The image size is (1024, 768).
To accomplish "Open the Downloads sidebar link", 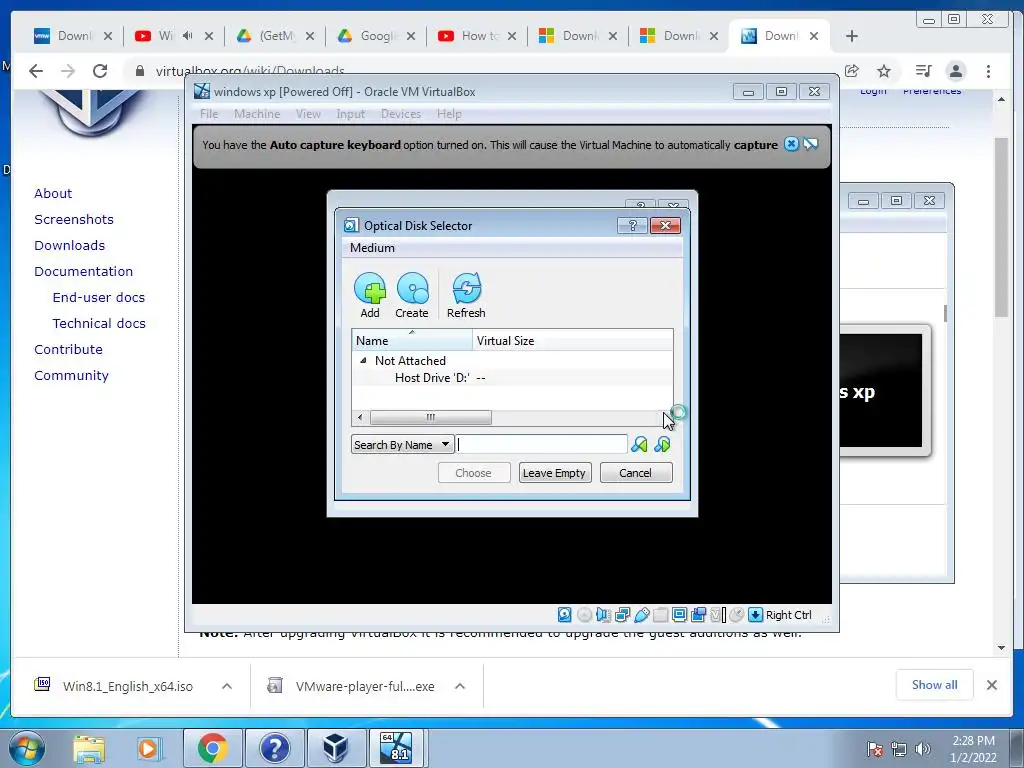I will point(69,246).
